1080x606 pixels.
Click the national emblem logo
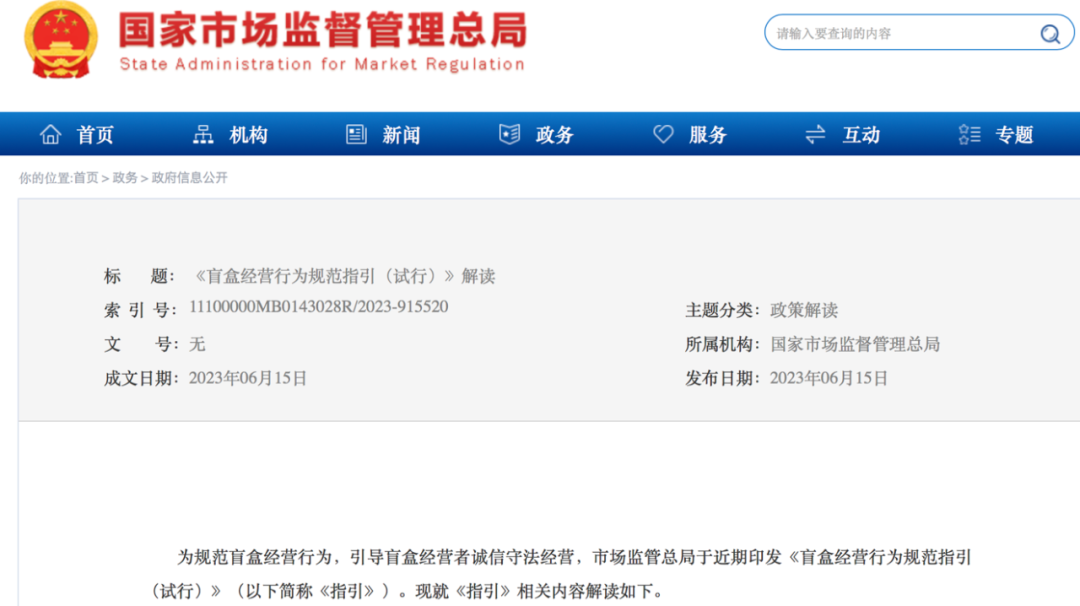61,40
